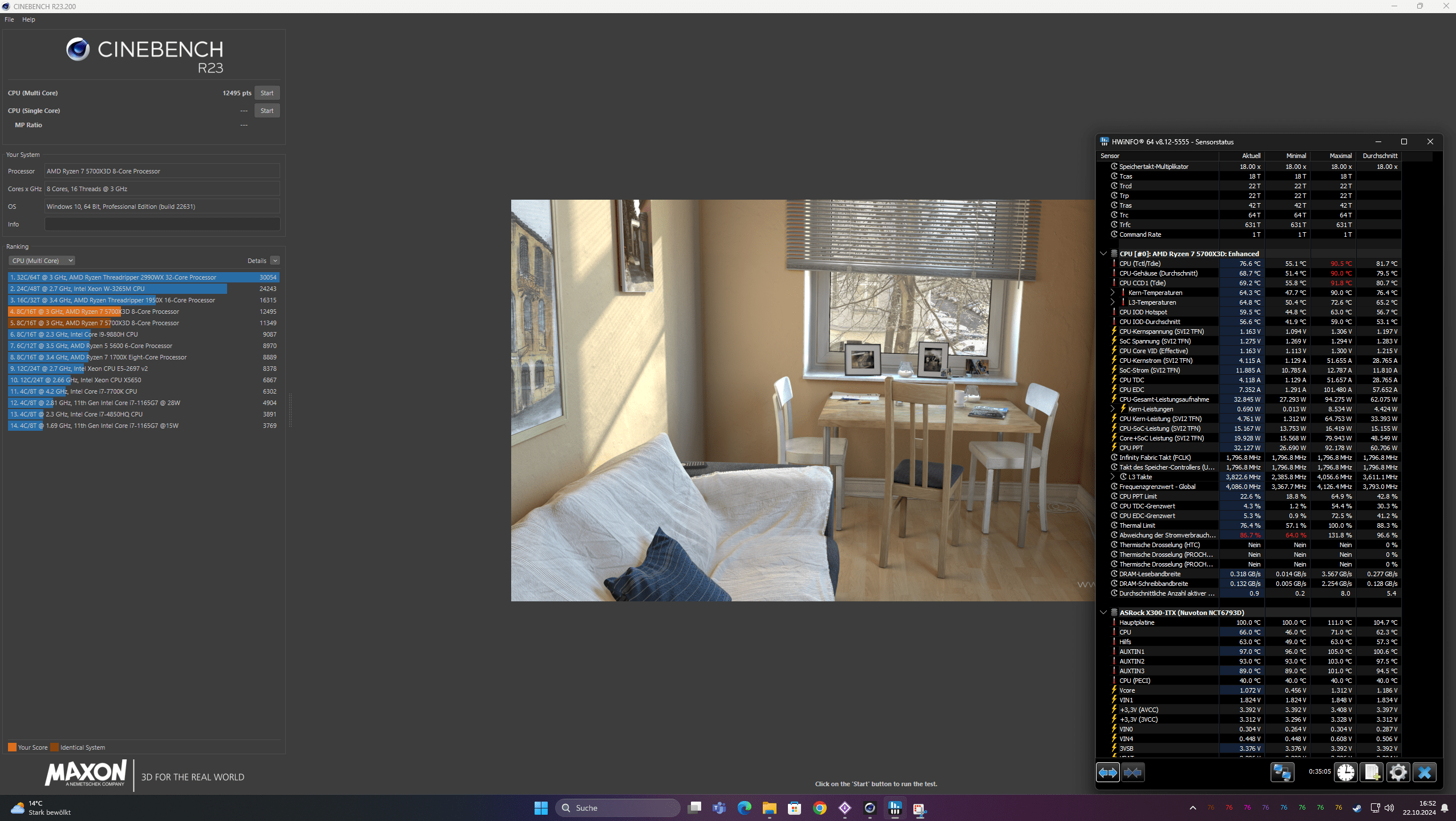
Task: Click the empty Info input field
Action: click(x=162, y=224)
